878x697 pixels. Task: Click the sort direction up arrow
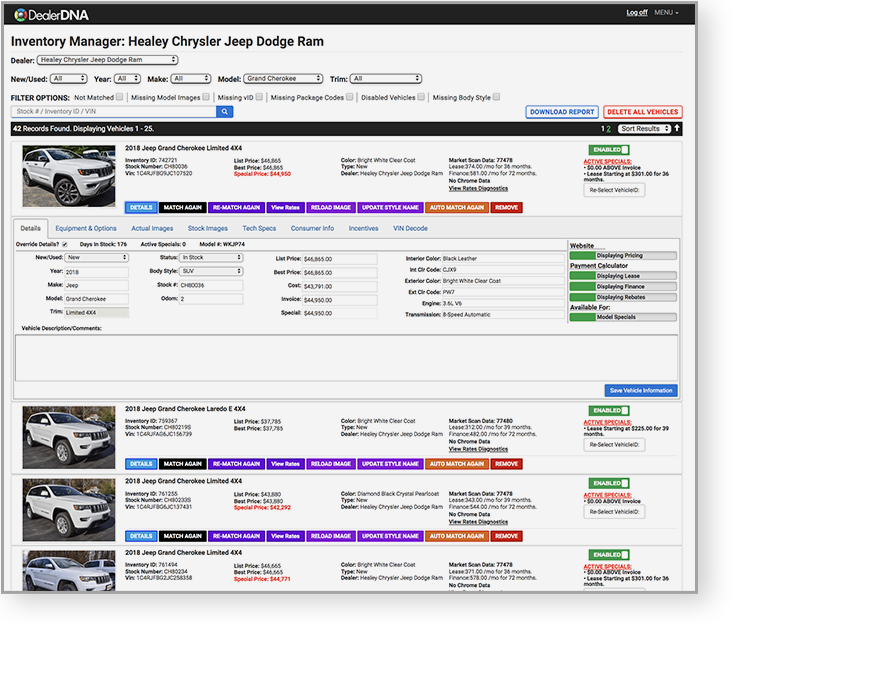677,129
